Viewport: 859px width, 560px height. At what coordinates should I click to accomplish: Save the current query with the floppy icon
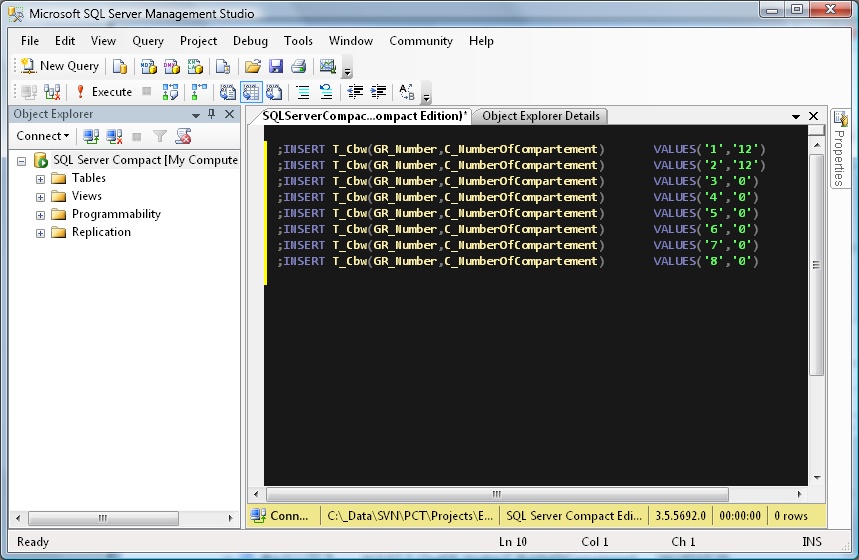pyautogui.click(x=276, y=66)
